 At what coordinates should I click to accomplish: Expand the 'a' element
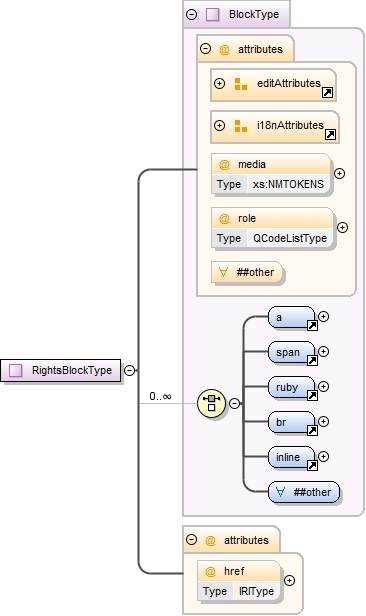(x=323, y=317)
